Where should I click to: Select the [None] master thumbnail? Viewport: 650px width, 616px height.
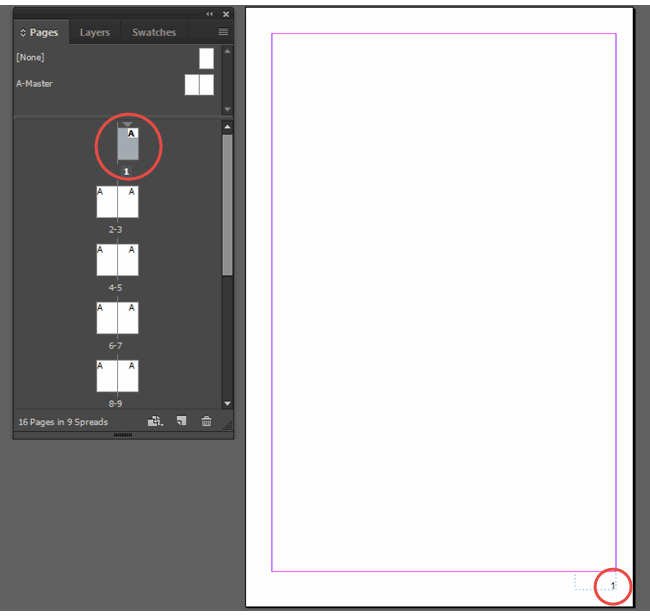point(206,58)
